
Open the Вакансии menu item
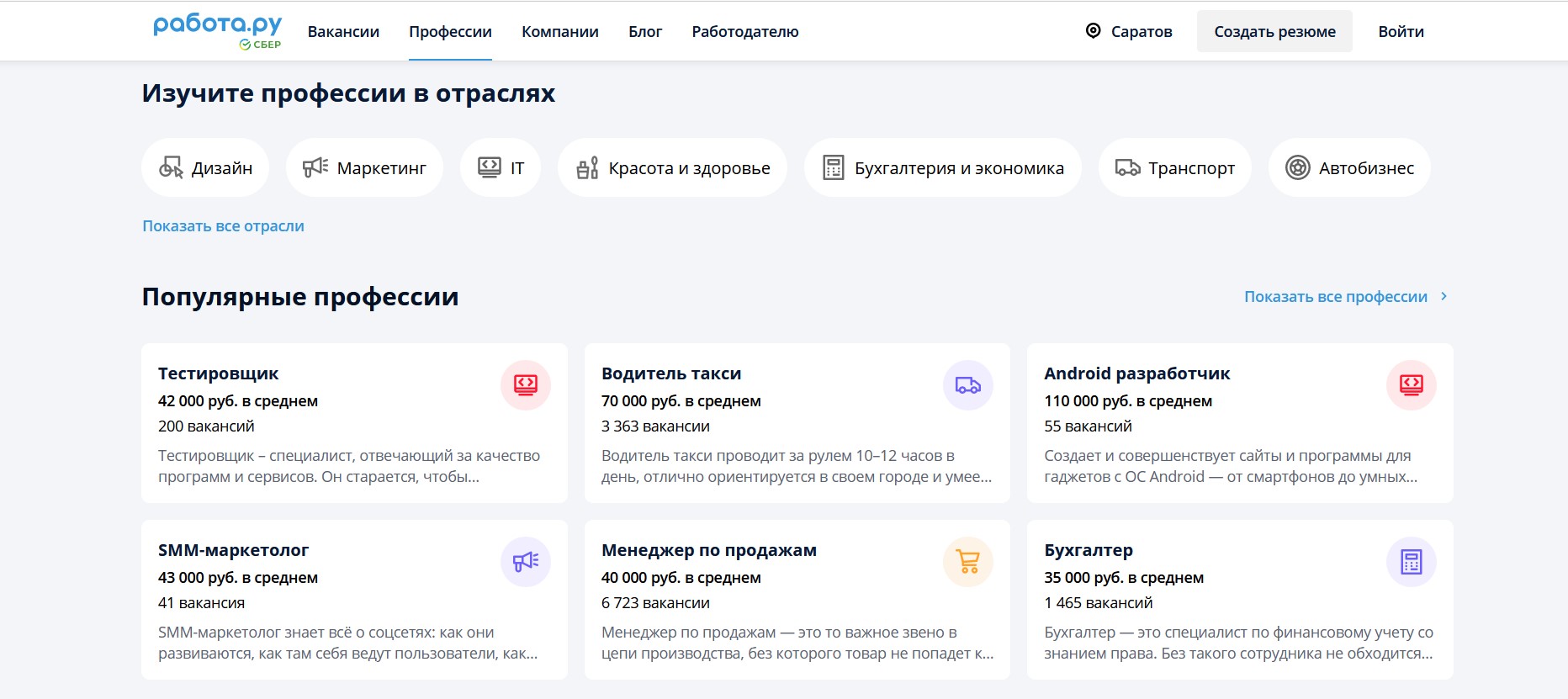coord(343,32)
